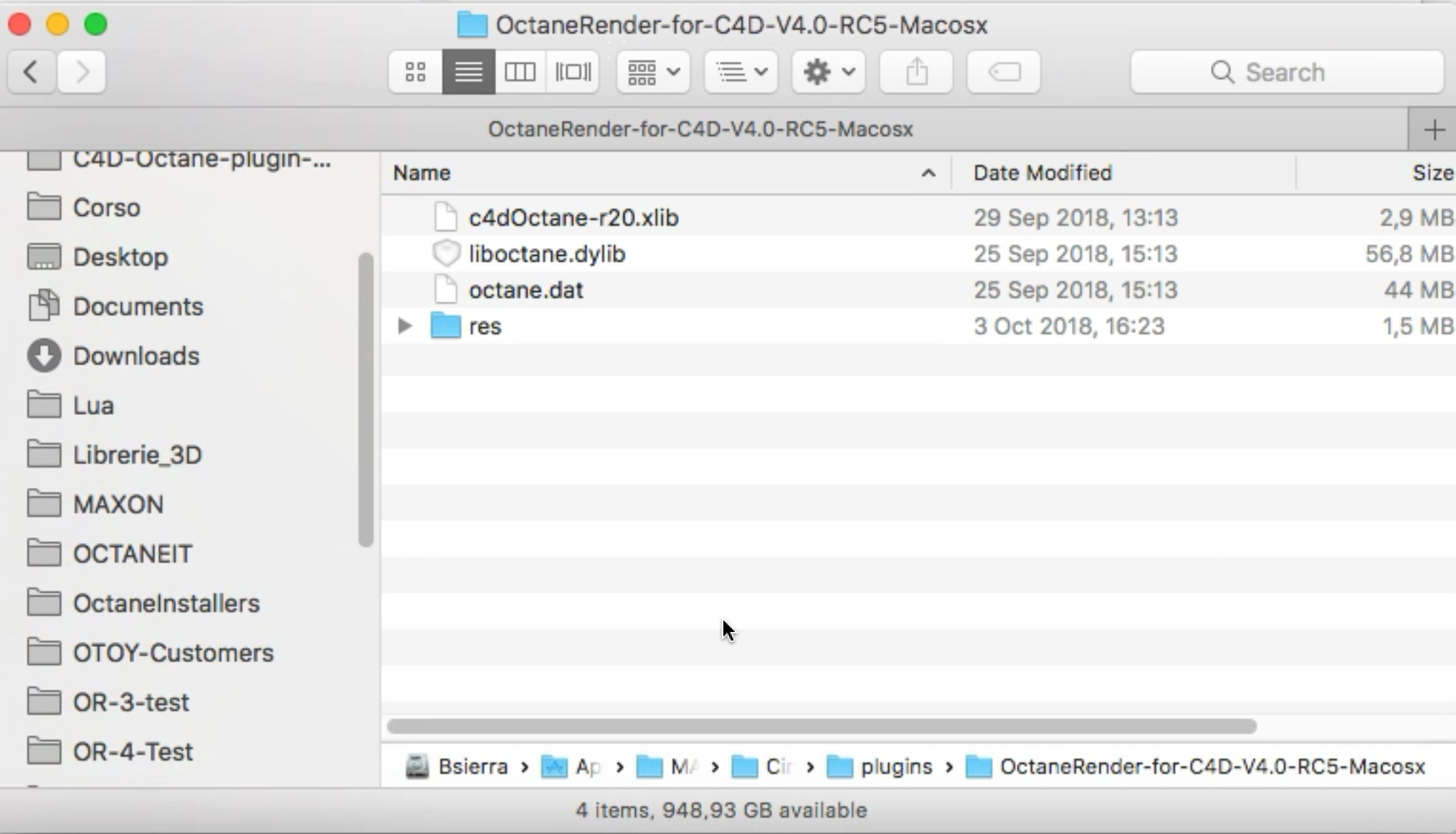Click the horizontal scrollbar

pyautogui.click(x=821, y=726)
